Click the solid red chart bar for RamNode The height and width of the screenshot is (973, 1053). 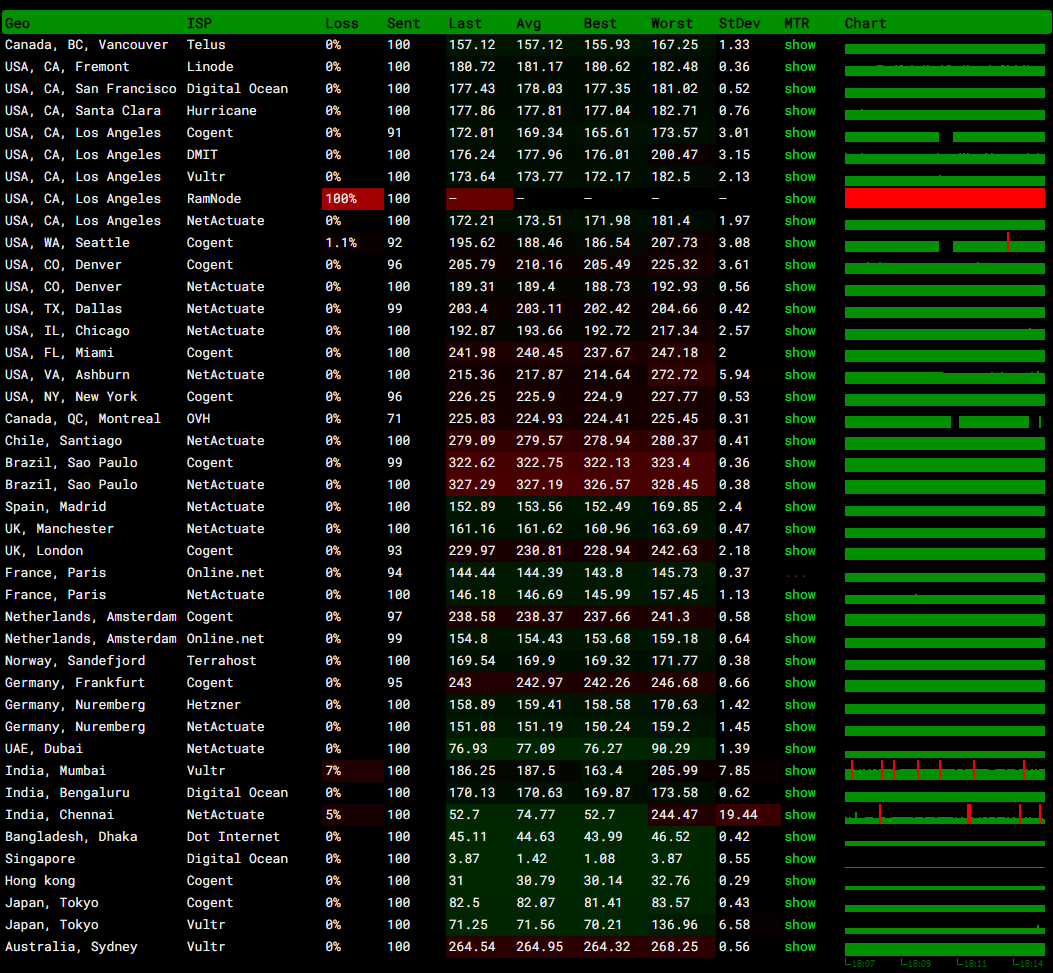click(944, 198)
